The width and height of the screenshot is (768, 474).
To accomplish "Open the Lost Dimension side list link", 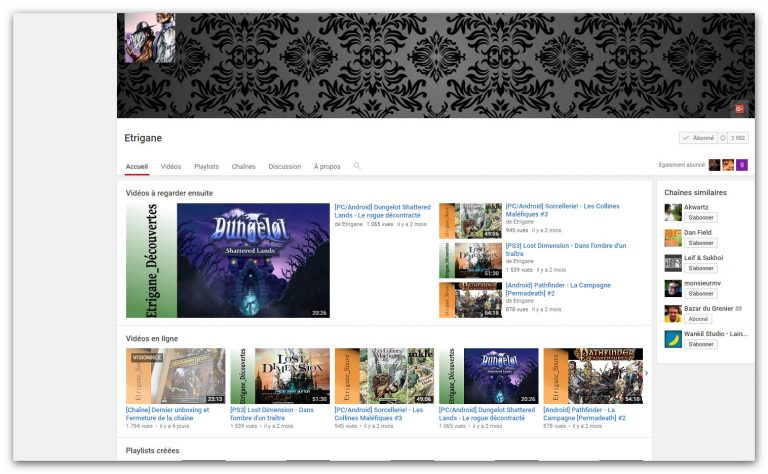I will tap(566, 249).
